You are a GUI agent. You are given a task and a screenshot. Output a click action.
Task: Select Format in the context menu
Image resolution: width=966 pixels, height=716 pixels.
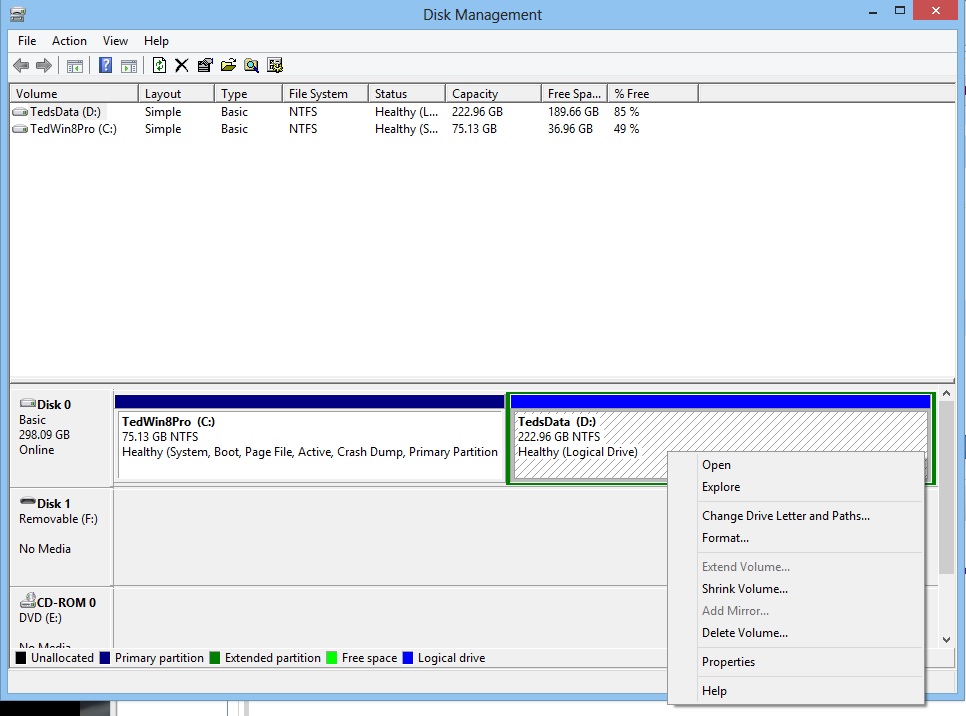(x=725, y=538)
